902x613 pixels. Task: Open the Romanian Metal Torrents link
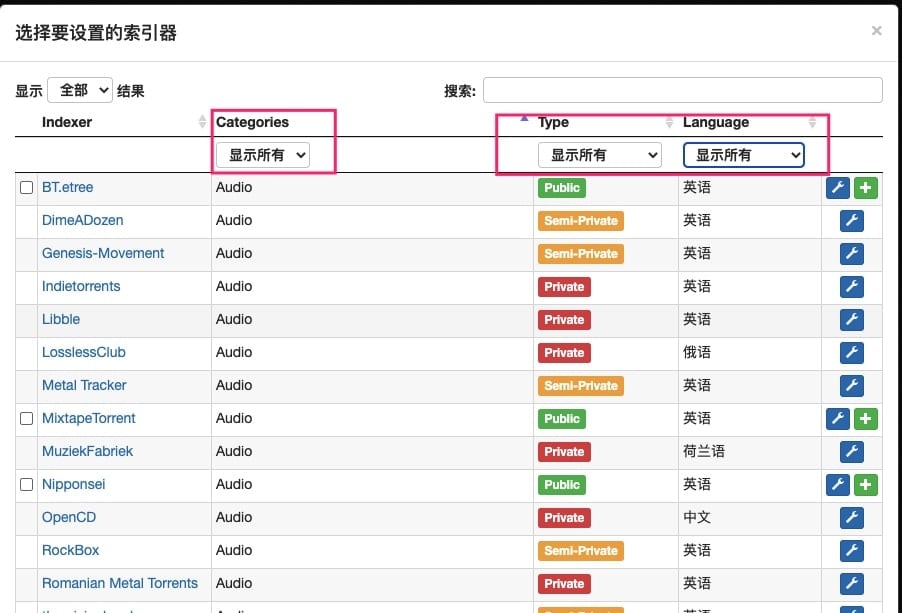coord(120,583)
